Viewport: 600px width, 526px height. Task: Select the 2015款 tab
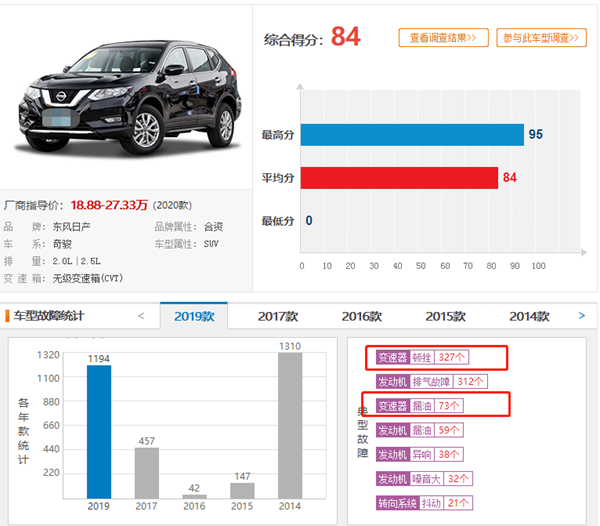[x=445, y=316]
